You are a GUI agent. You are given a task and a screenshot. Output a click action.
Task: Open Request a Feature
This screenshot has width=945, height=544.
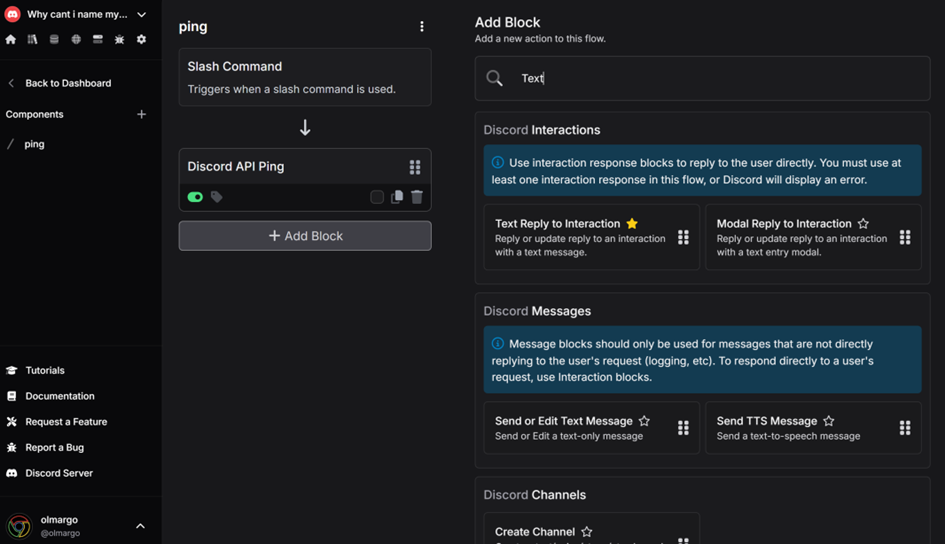(66, 422)
